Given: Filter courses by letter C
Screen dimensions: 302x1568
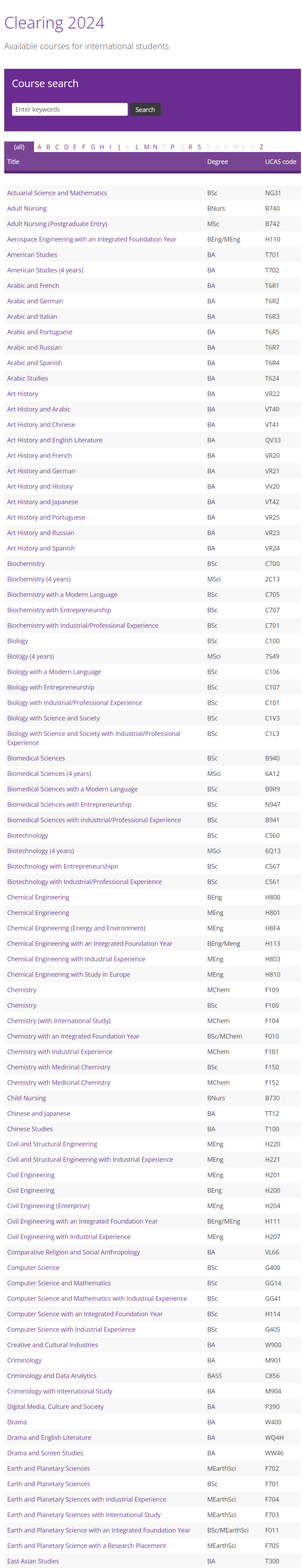Looking at the screenshot, I should 57,147.
